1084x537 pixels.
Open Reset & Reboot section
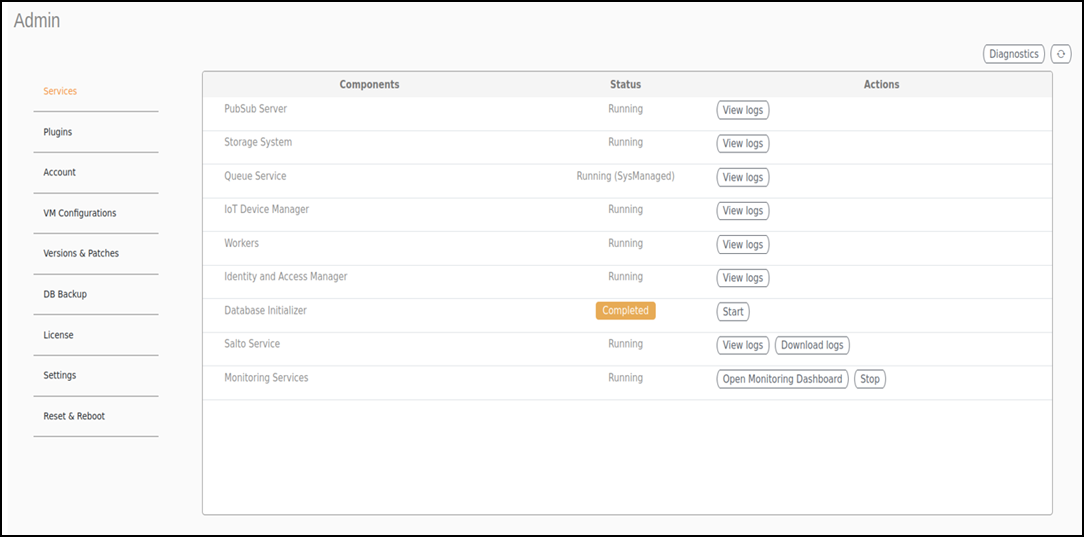coord(74,416)
